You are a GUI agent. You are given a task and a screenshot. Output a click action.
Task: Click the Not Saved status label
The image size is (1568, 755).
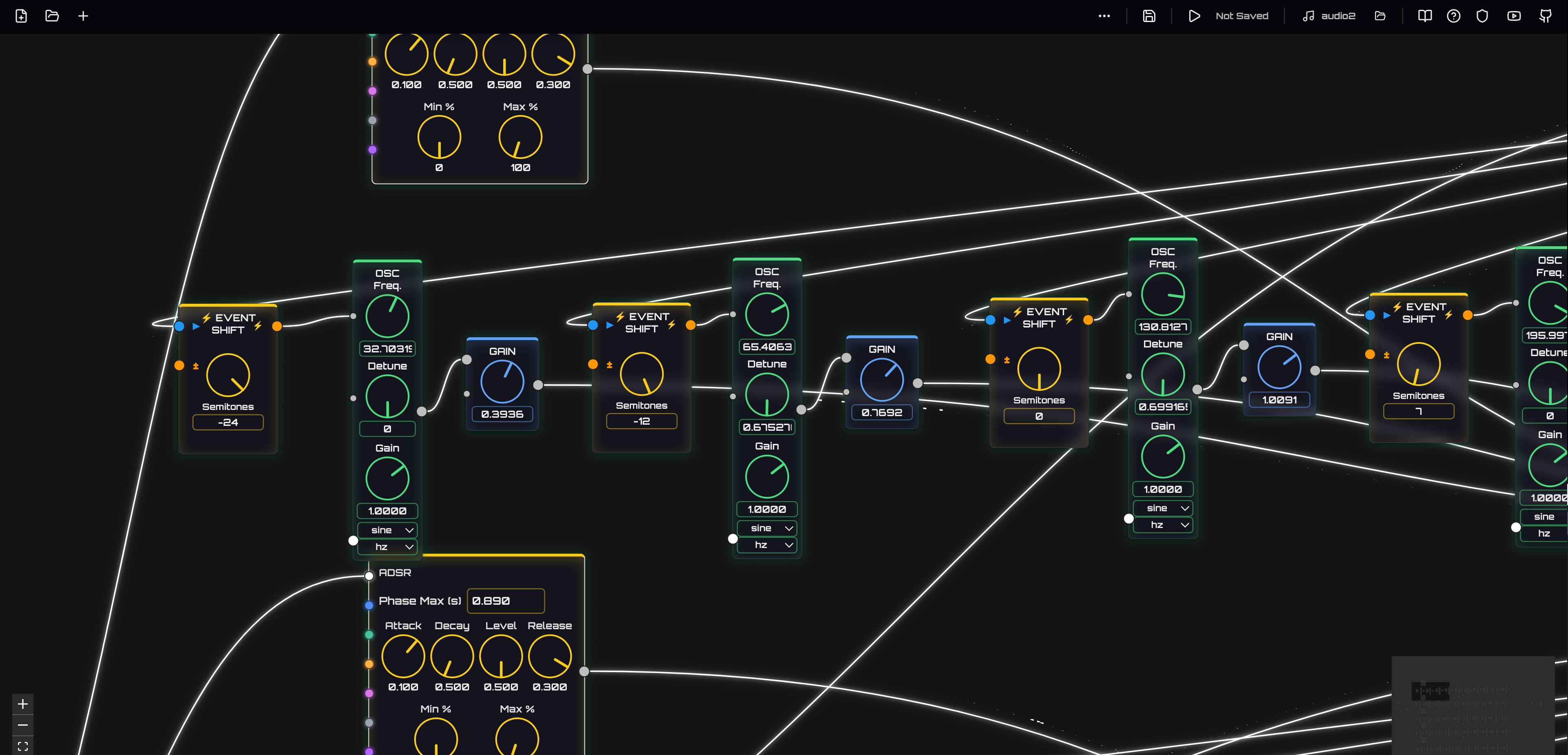click(1242, 16)
